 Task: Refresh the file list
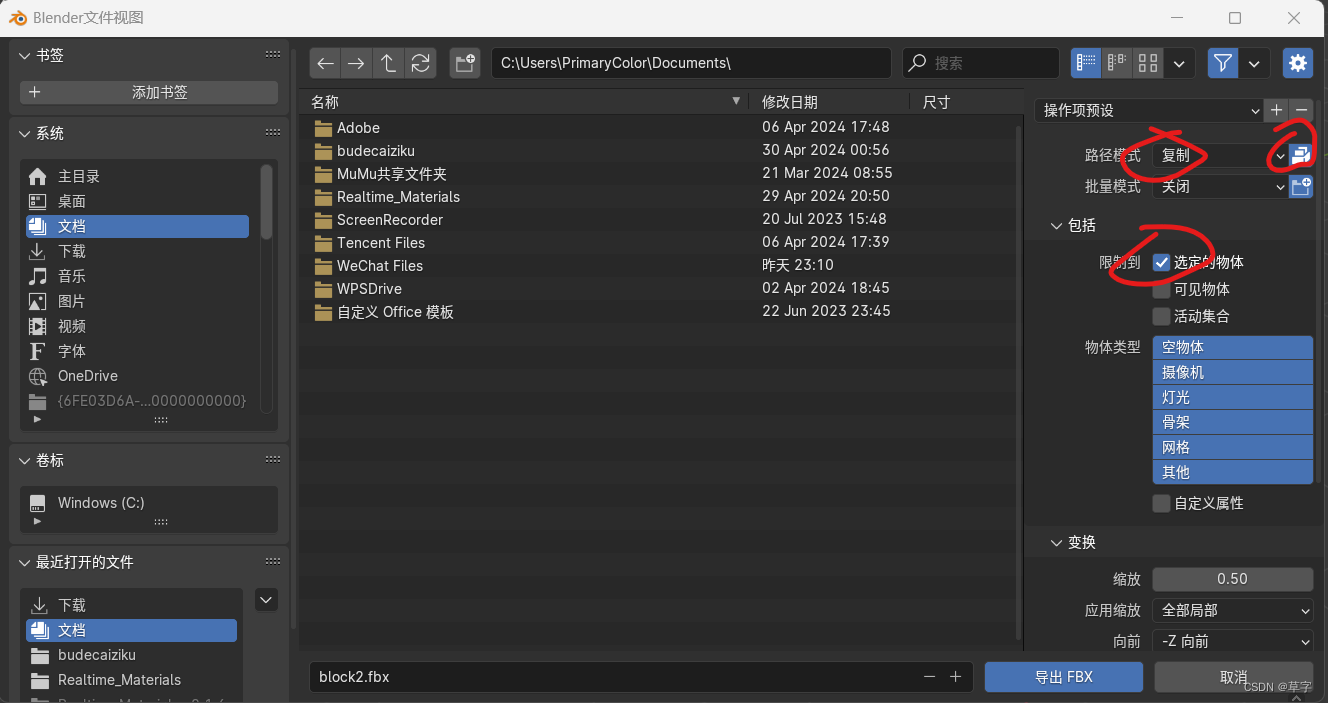point(420,63)
